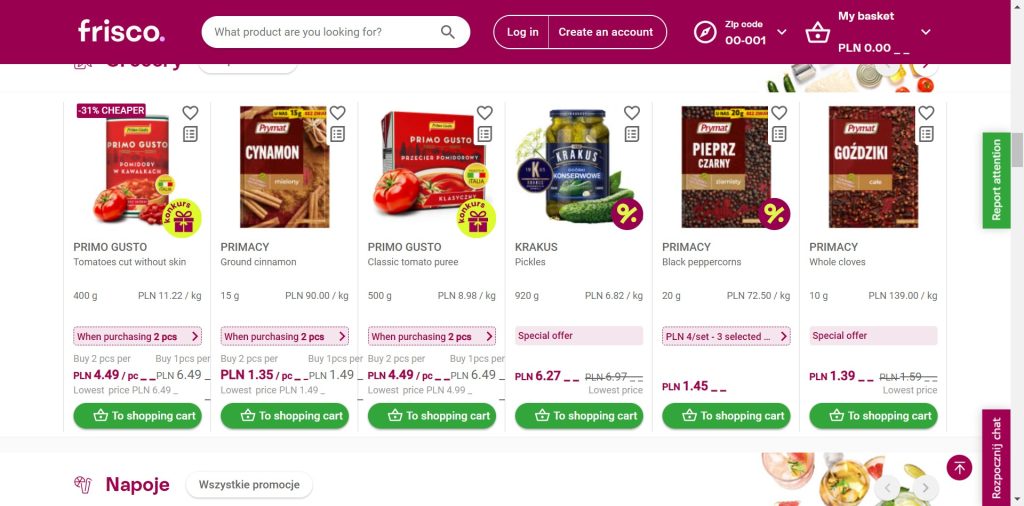1024x506 pixels.
Task: Click the Log in button
Action: coord(522,32)
